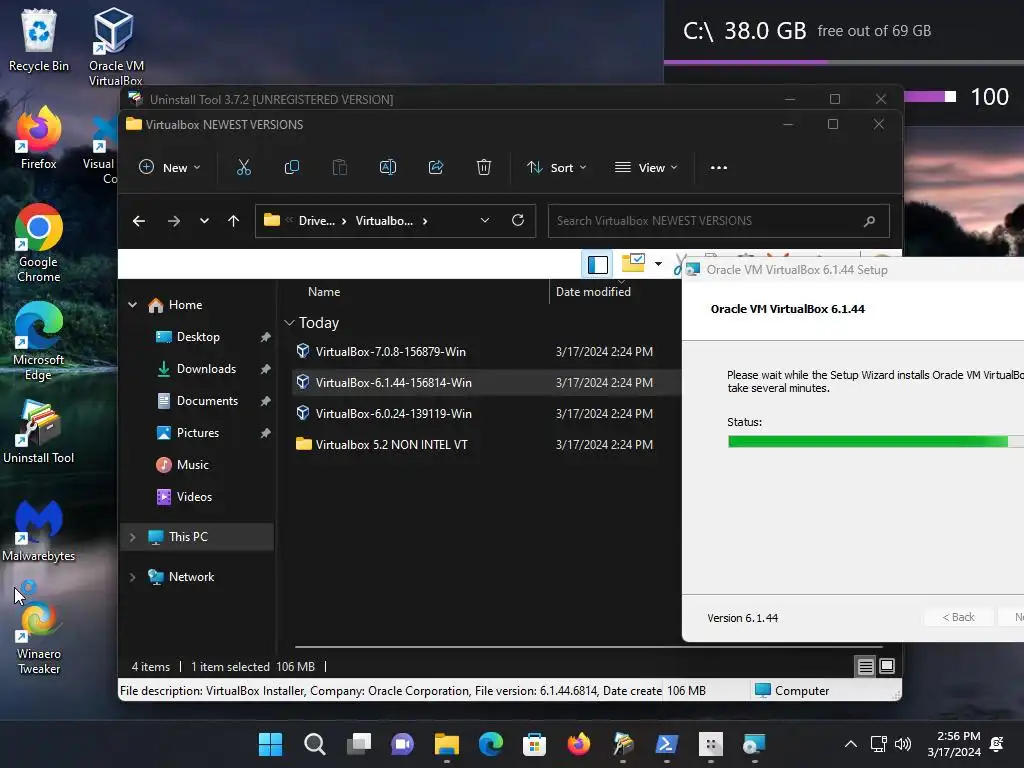
Task: Open Oracle VM VirtualBox desktop shortcut
Action: (116, 46)
